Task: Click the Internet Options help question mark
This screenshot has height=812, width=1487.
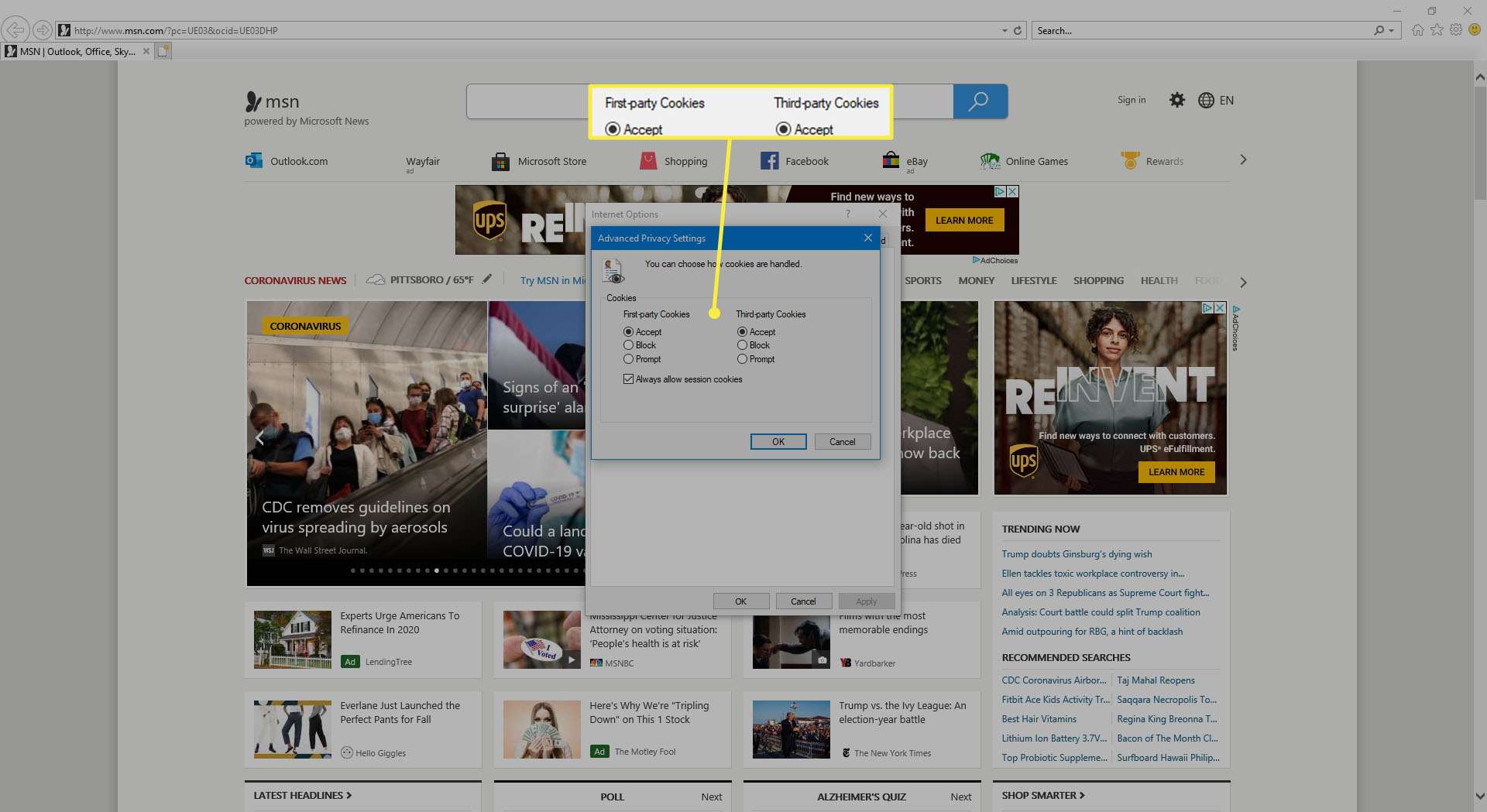Action: pyautogui.click(x=847, y=214)
